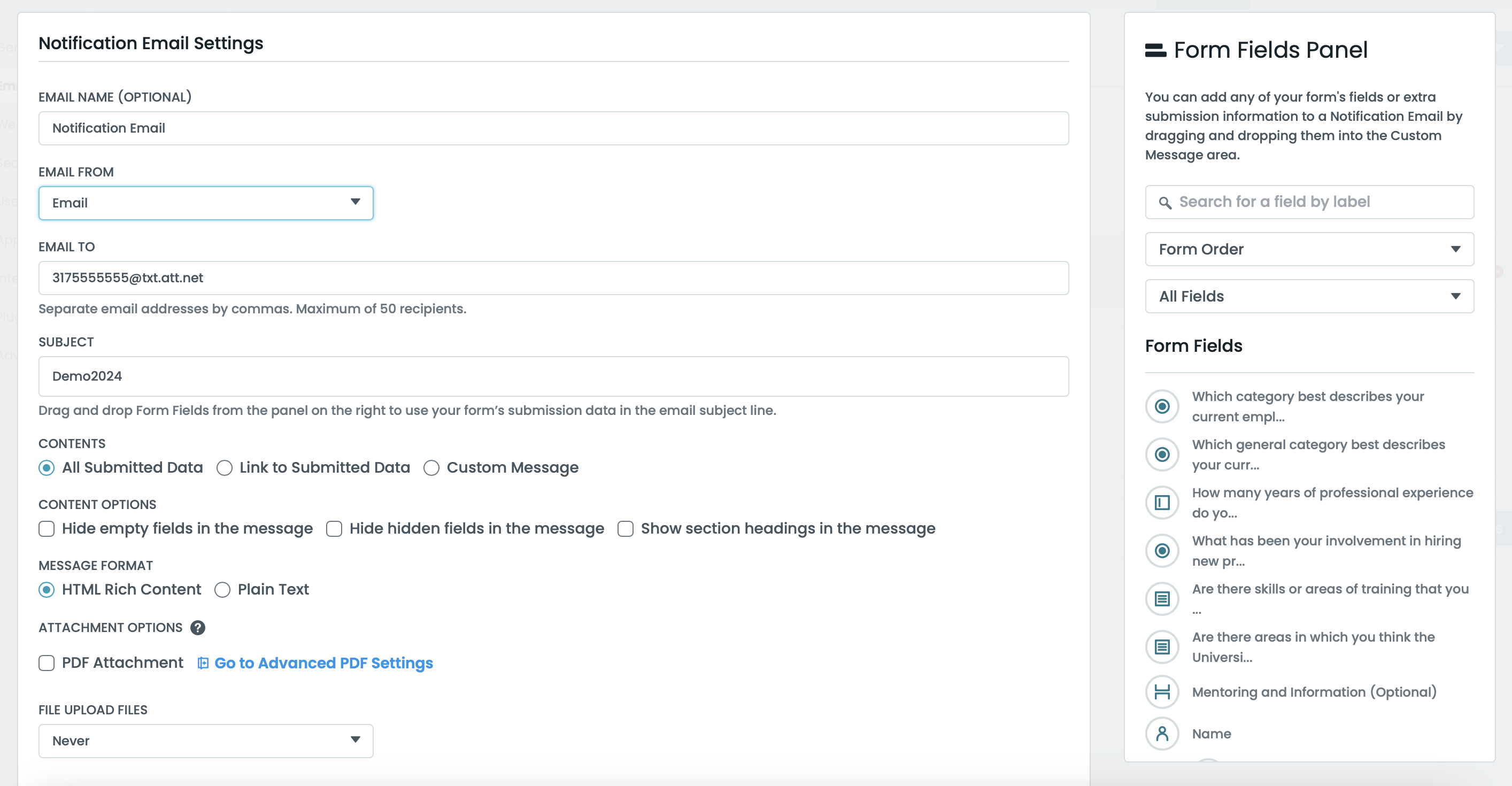Check the PDF Attachment box
The height and width of the screenshot is (786, 1512).
47,662
